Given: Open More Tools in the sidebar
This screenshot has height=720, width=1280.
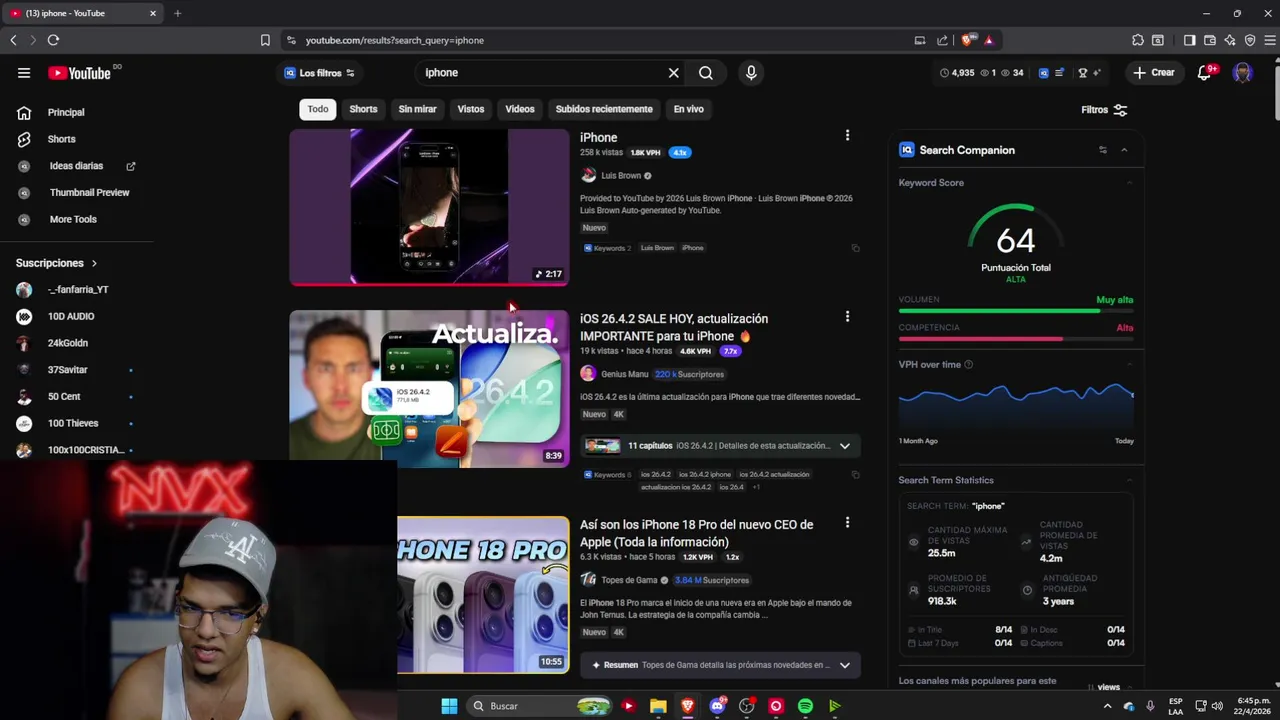Looking at the screenshot, I should 73,219.
